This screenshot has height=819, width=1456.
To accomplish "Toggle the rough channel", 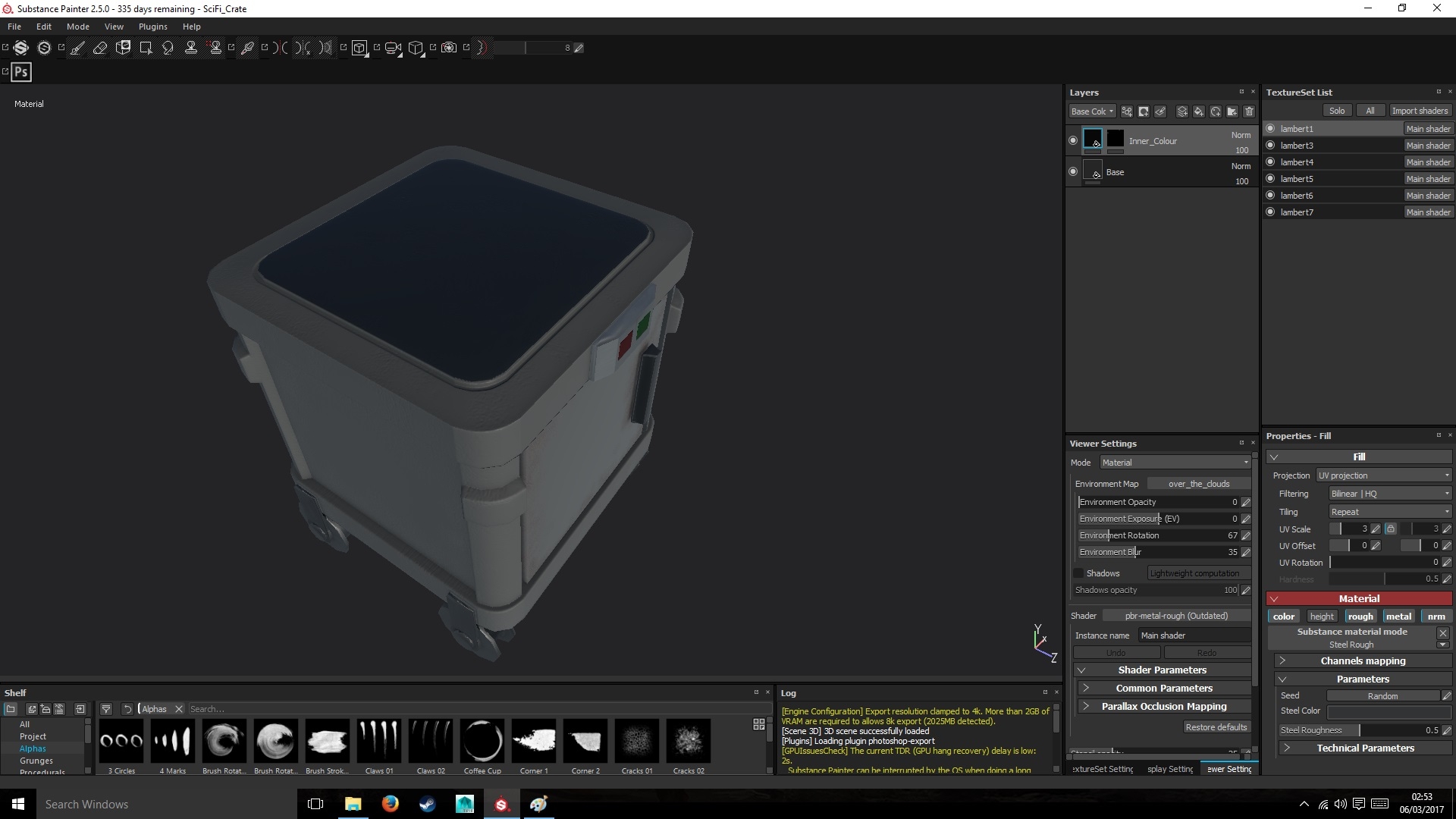I will click(x=1360, y=617).
